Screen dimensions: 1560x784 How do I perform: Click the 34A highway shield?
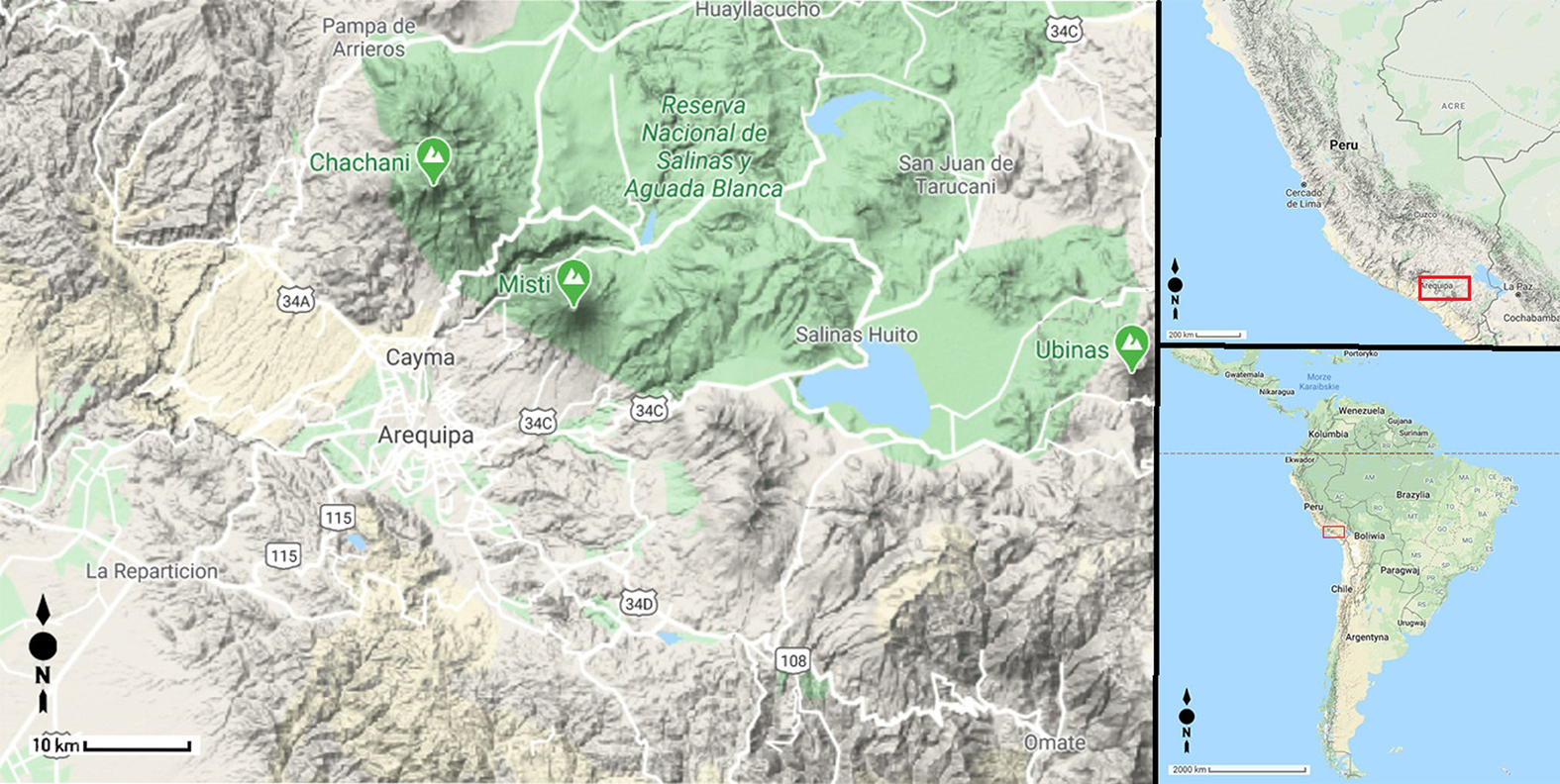tap(295, 300)
